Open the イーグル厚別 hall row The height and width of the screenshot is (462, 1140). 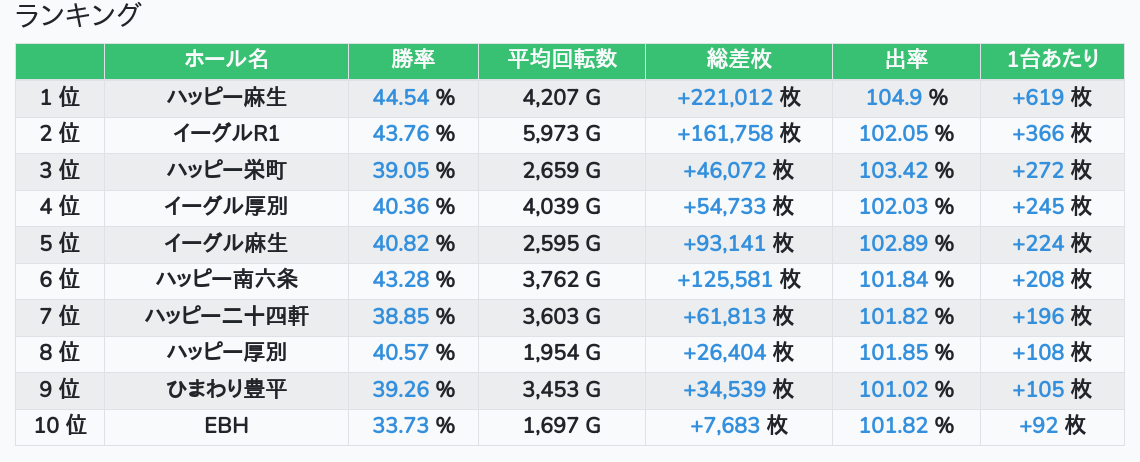tap(226, 207)
